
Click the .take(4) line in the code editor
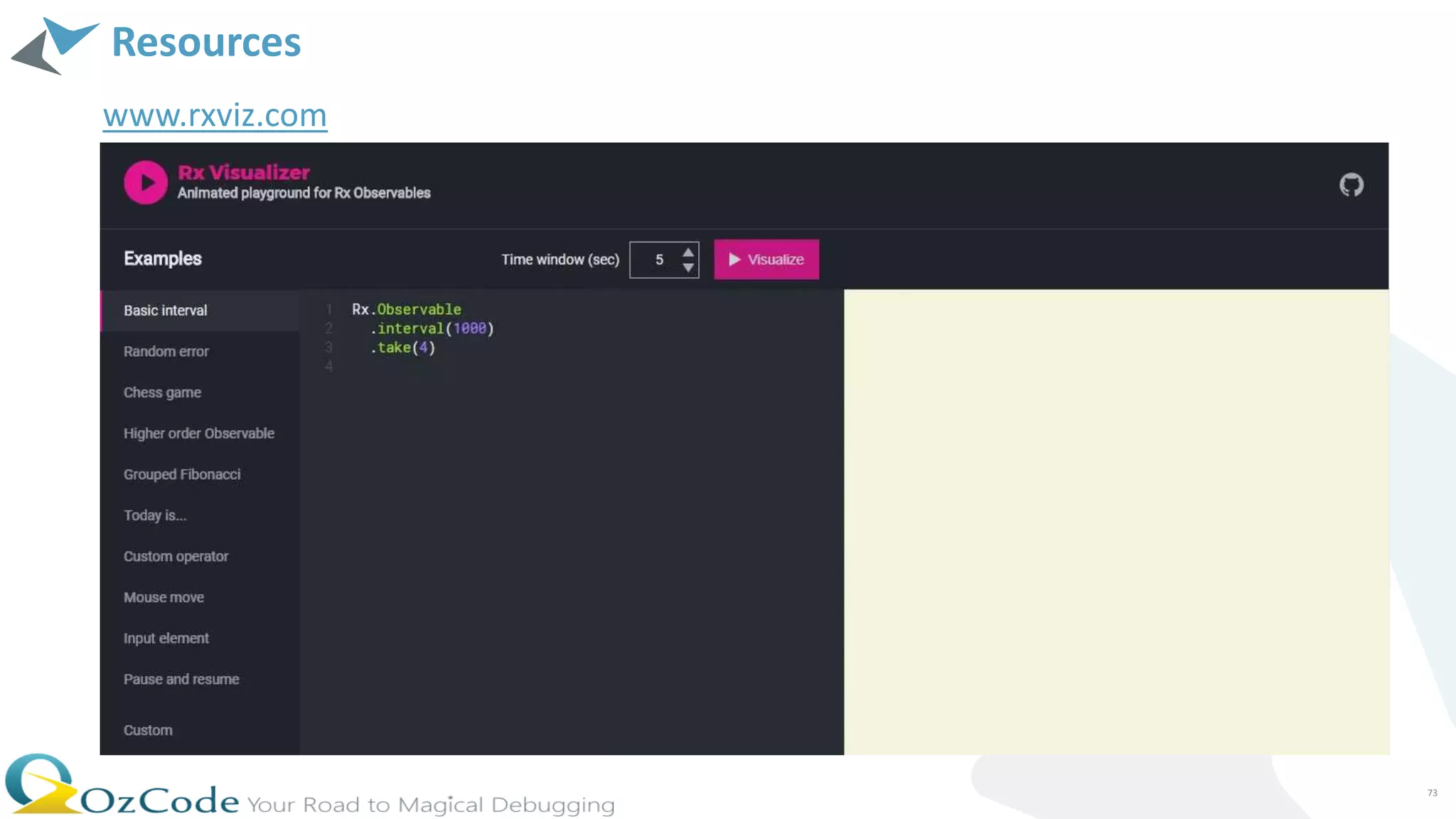click(x=402, y=348)
